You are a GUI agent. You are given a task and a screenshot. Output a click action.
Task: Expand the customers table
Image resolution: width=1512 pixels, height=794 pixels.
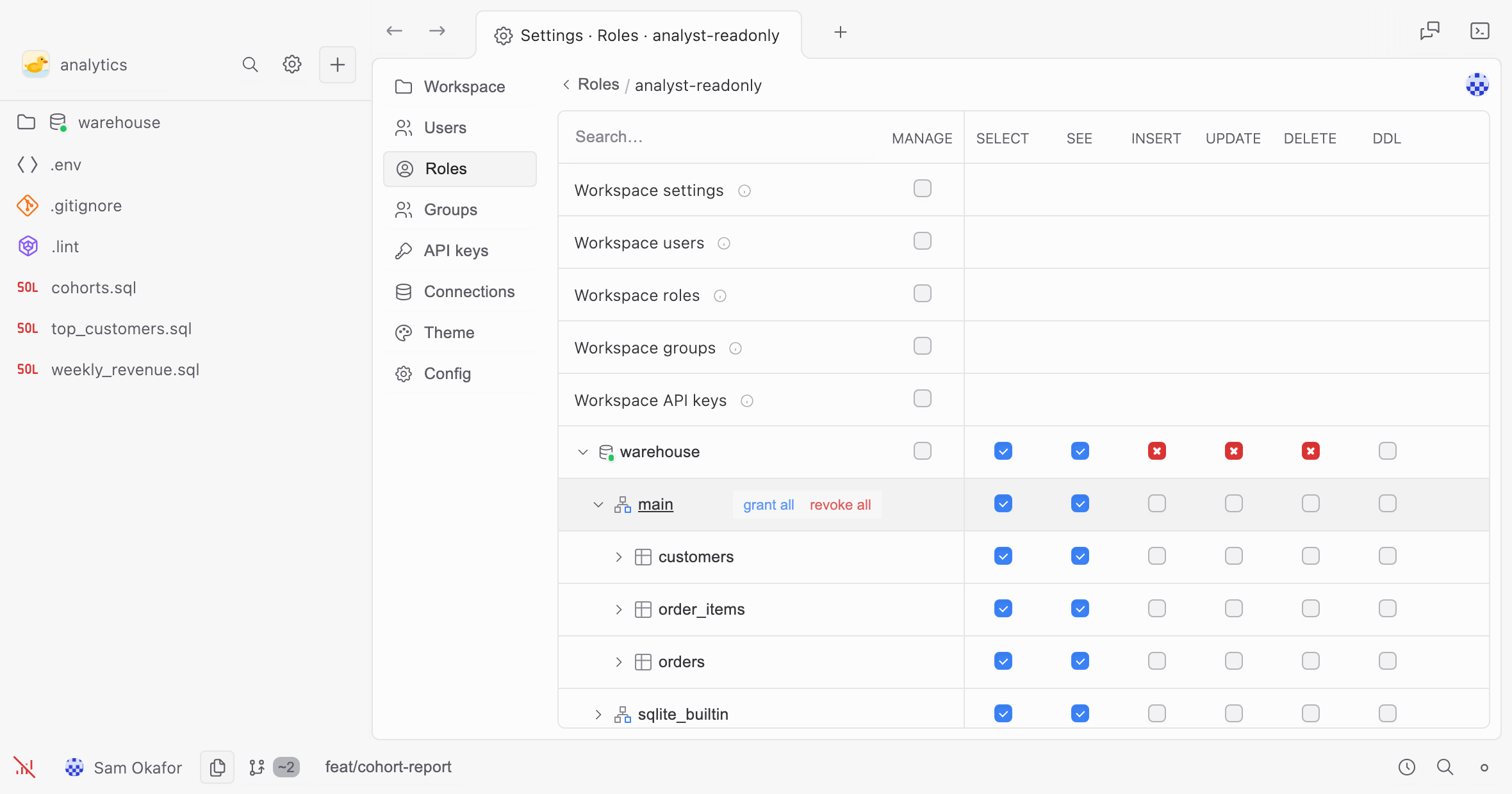click(x=619, y=557)
